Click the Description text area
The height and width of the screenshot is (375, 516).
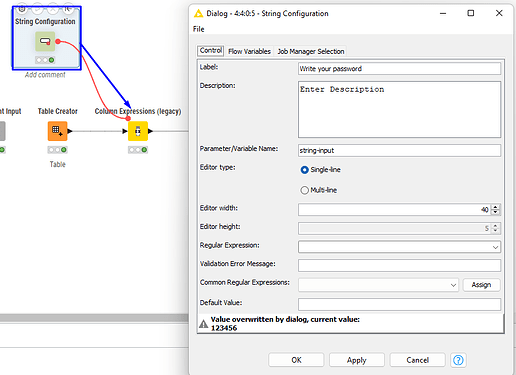[x=399, y=109]
